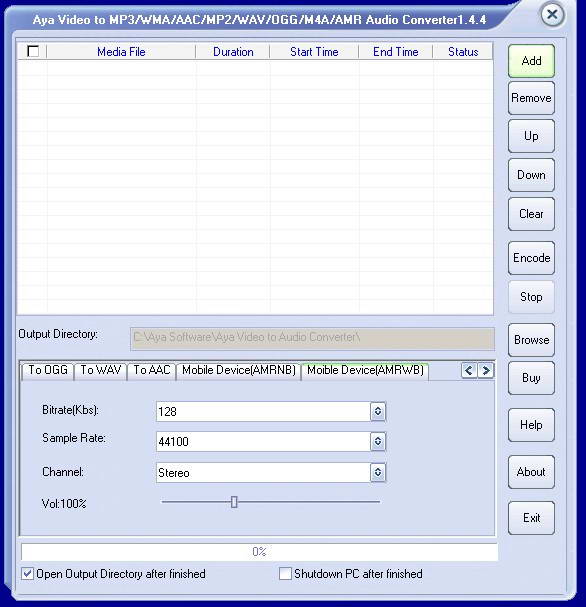Viewport: 586px width, 607px height.
Task: Switch to the To OGG tab
Action: (x=48, y=370)
